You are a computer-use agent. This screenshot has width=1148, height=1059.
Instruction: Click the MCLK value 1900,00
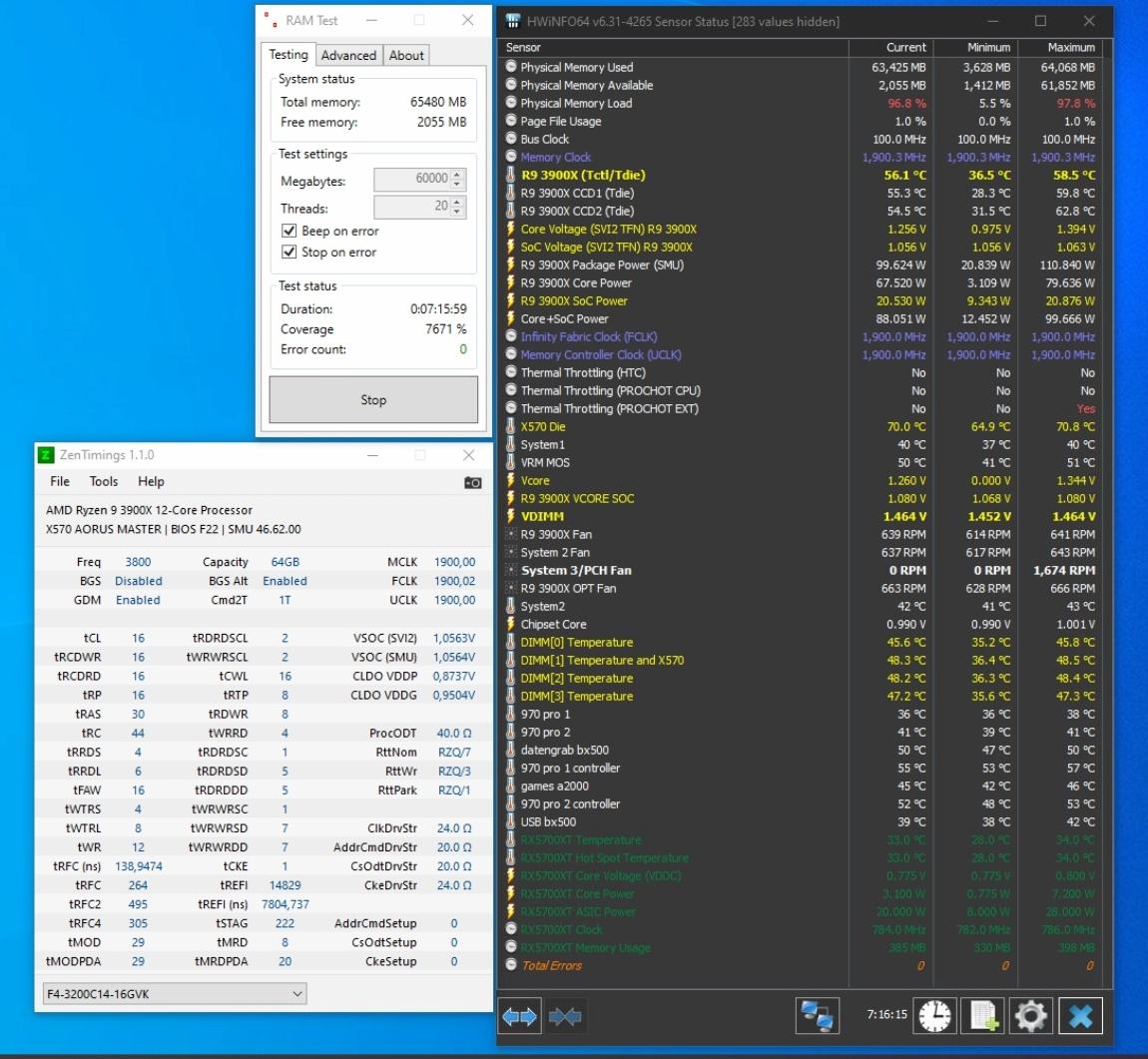click(454, 561)
